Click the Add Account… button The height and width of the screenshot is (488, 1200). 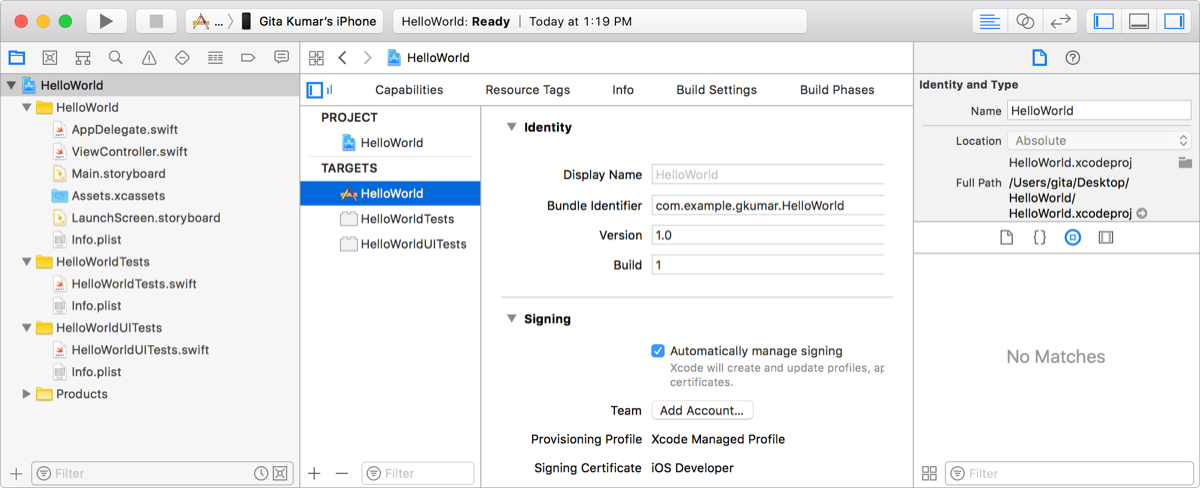(702, 410)
